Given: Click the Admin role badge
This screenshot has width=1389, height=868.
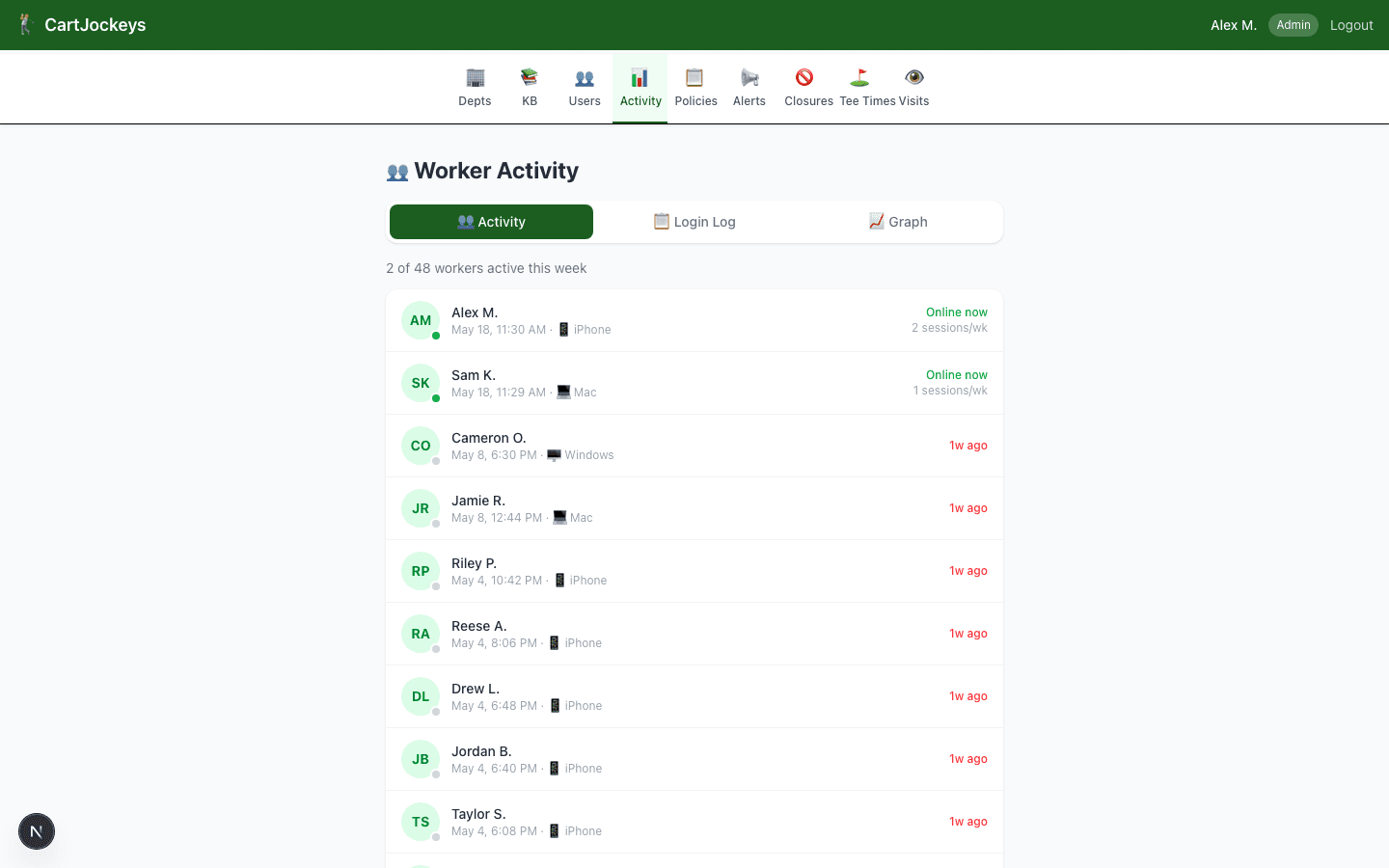Looking at the screenshot, I should tap(1294, 25).
